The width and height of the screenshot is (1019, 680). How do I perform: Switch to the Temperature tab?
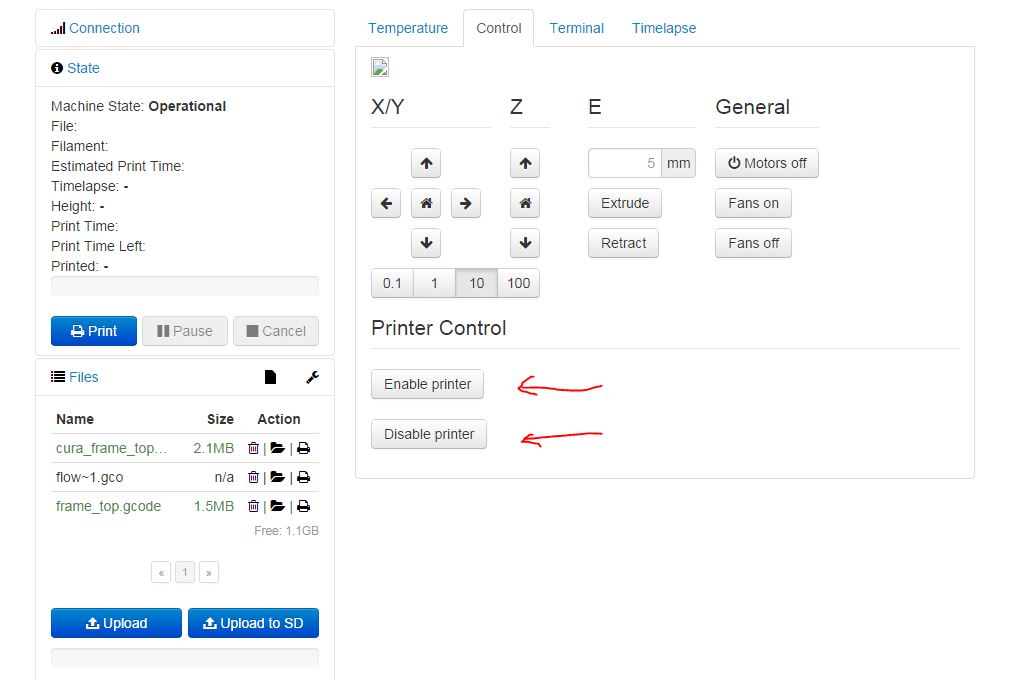408,28
